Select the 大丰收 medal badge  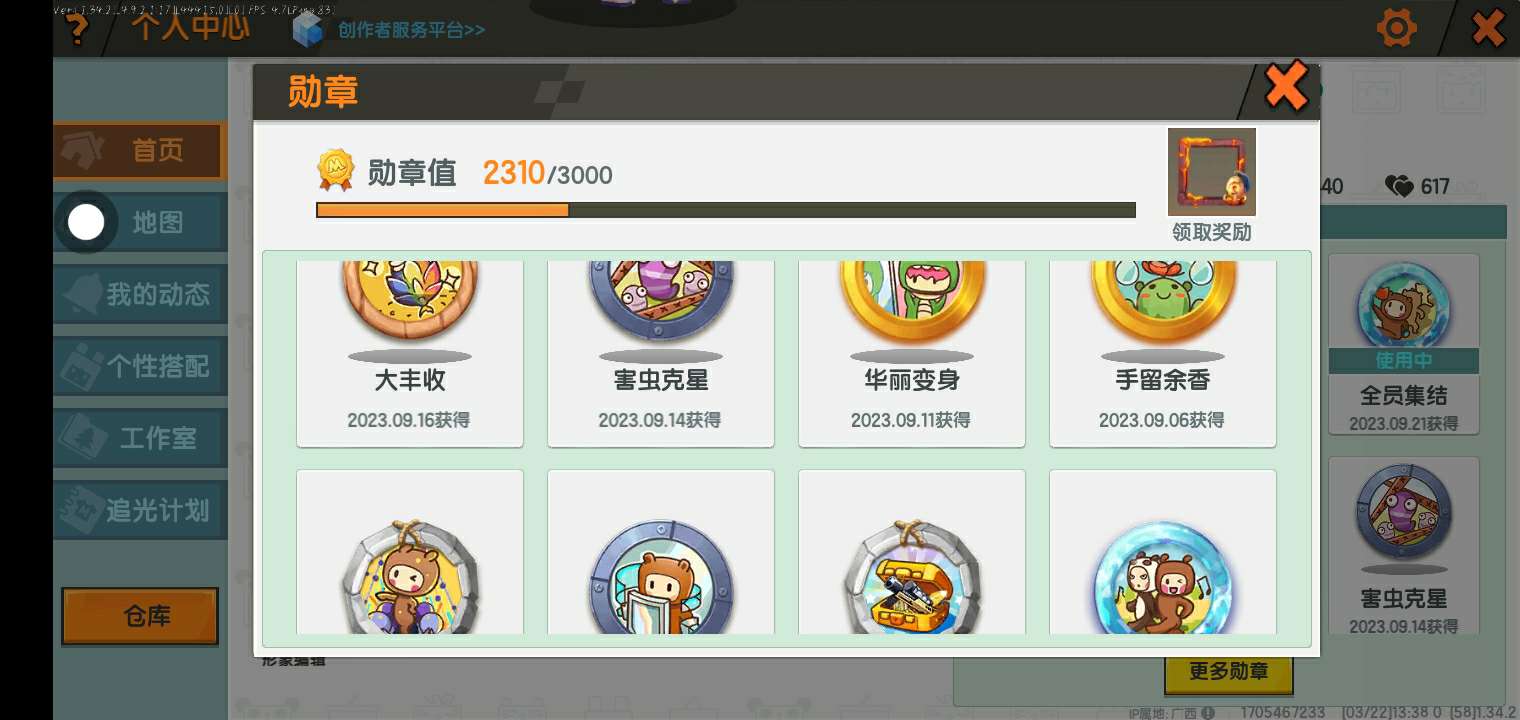410,353
